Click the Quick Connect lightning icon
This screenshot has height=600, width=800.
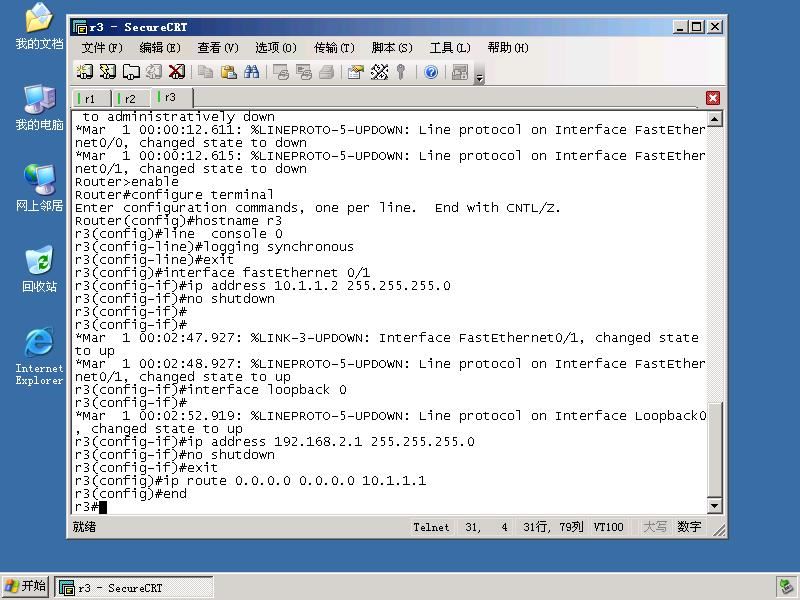point(108,72)
